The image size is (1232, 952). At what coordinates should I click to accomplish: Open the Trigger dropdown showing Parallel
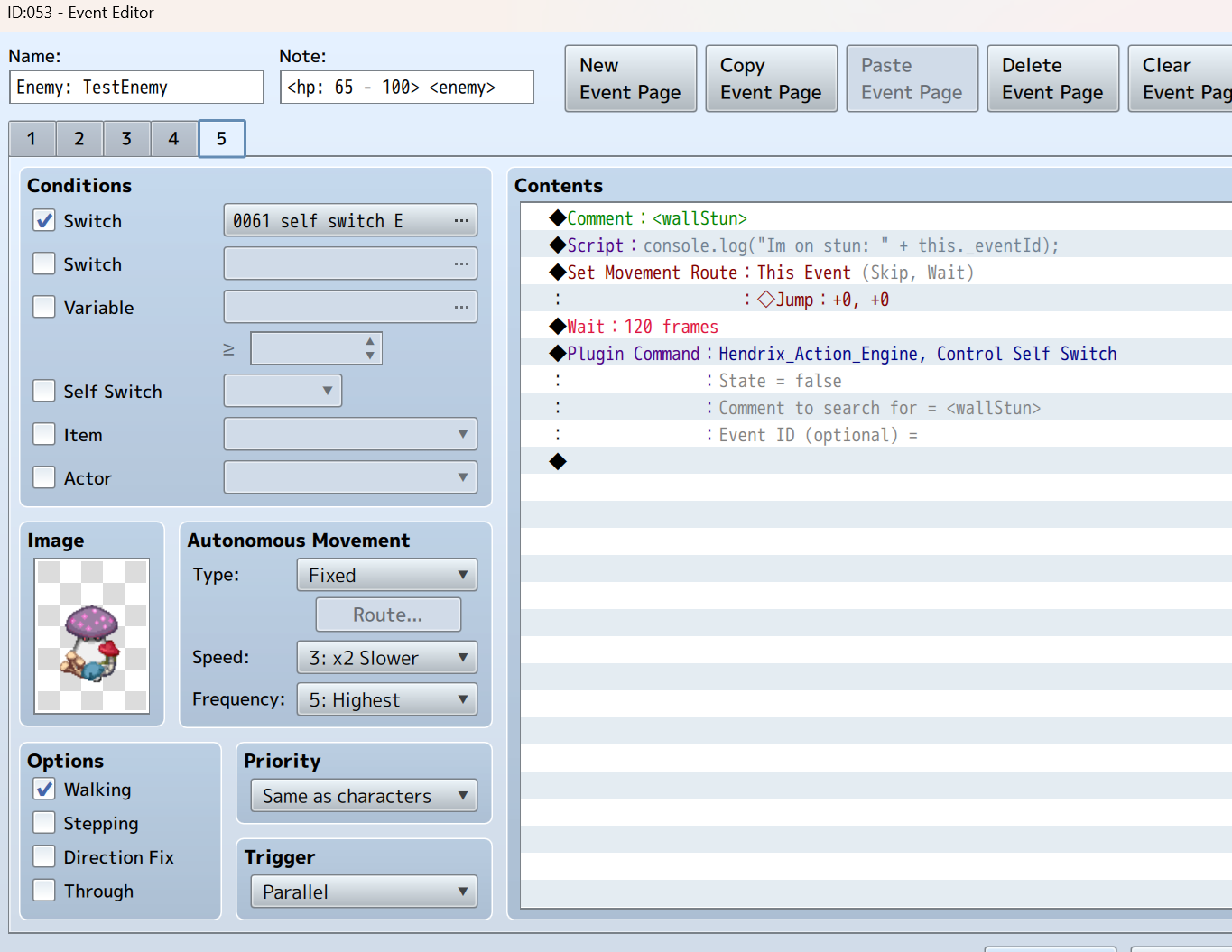tap(364, 892)
